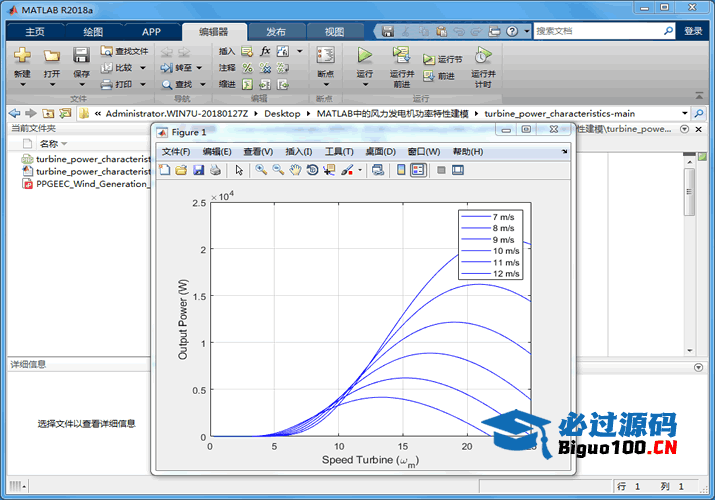
Task: Click the address bar search magnifier
Action: click(x=699, y=113)
